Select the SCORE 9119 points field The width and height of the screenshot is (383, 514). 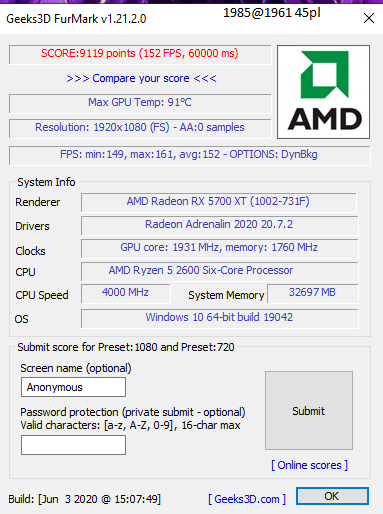pos(140,54)
